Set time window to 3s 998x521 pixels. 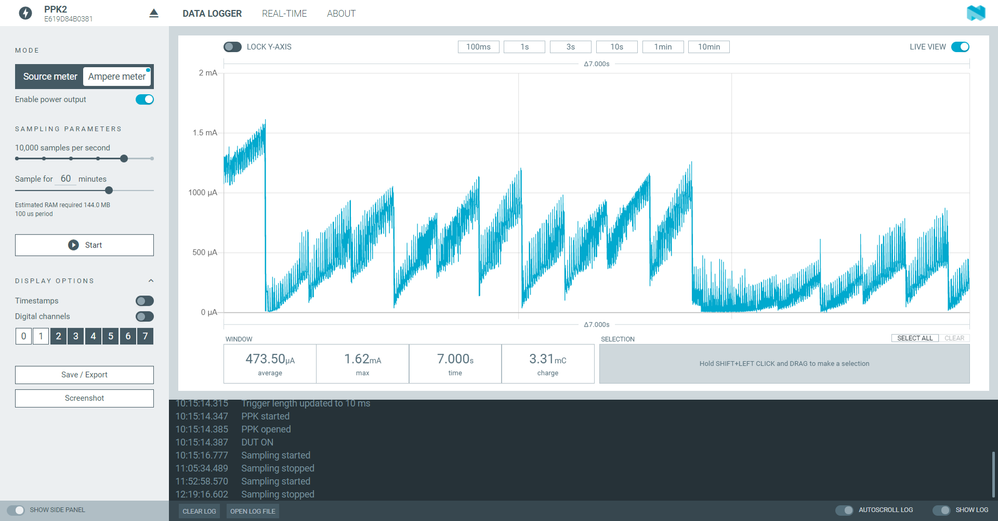click(571, 47)
